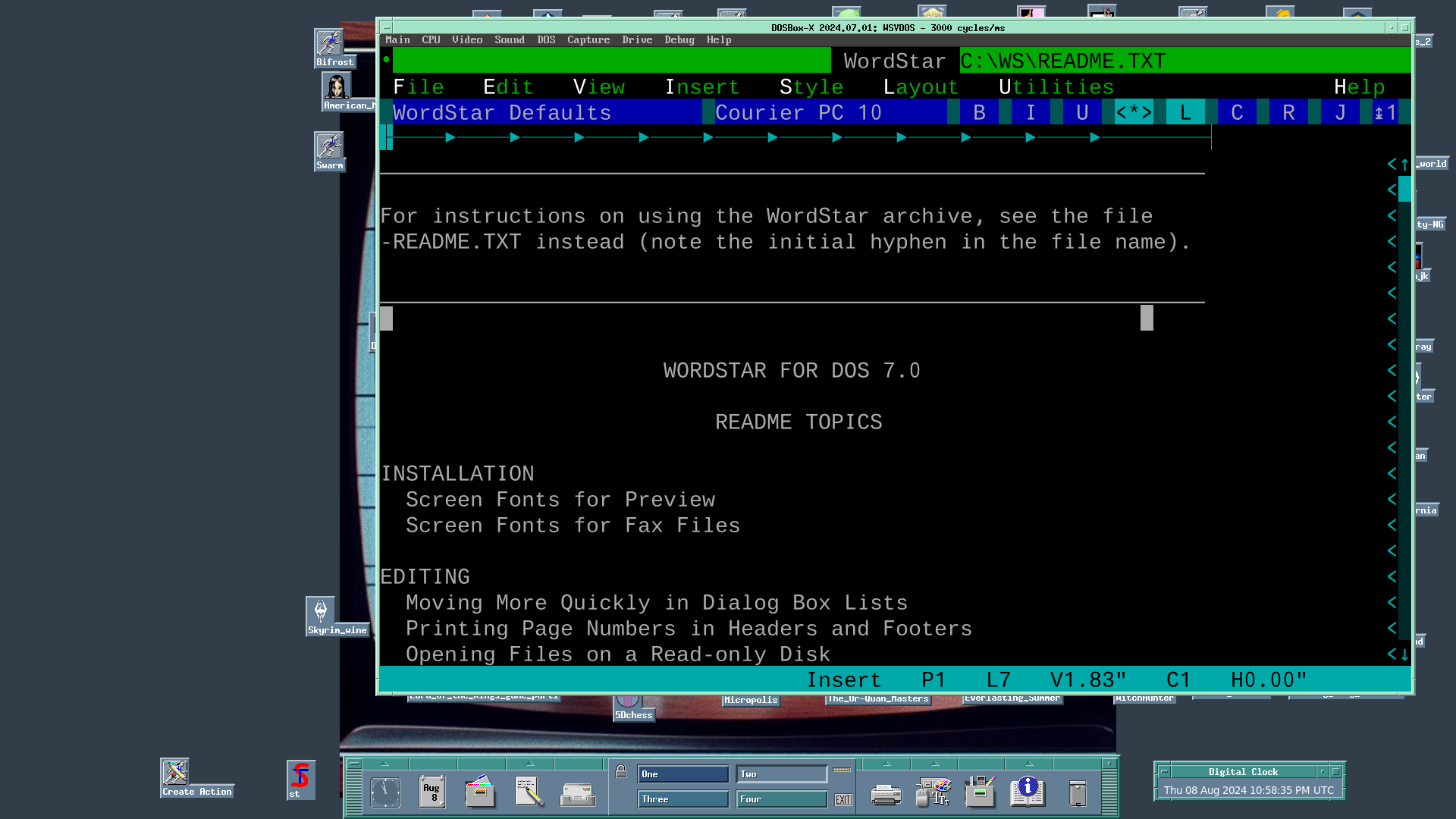Image resolution: width=1456 pixels, height=819 pixels.
Task: Open the help book info icon
Action: (1028, 792)
